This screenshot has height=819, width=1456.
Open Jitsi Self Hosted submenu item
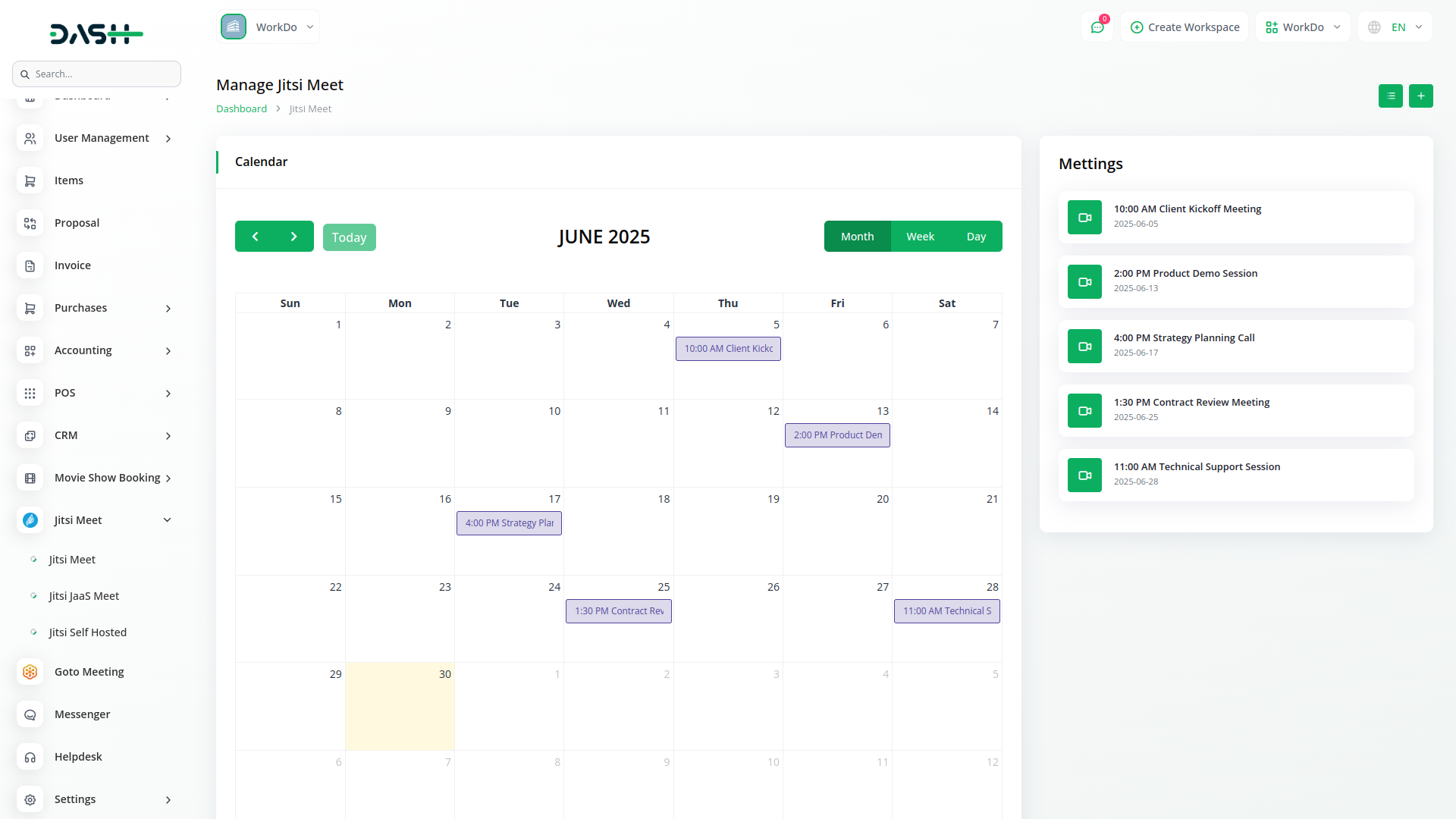click(x=88, y=632)
